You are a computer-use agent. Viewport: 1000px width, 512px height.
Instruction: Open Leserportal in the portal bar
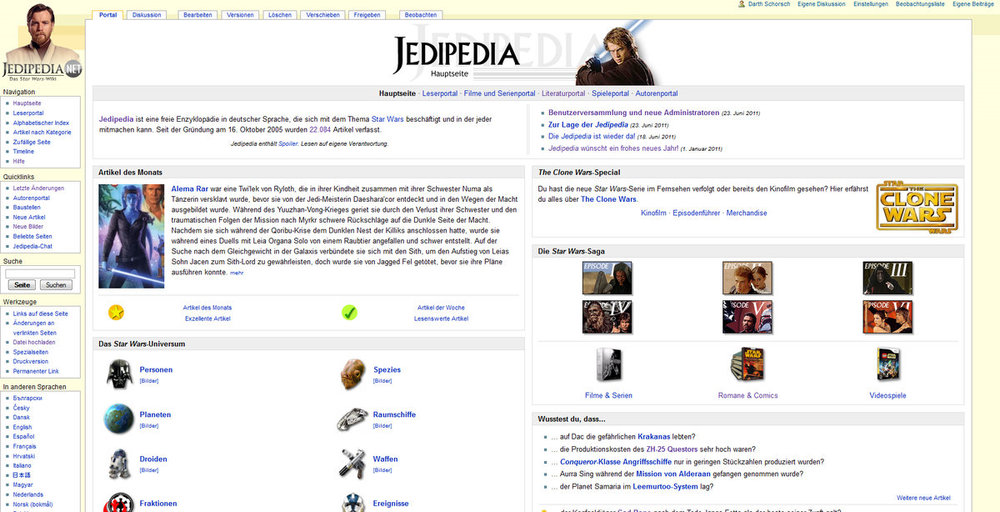(x=440, y=94)
